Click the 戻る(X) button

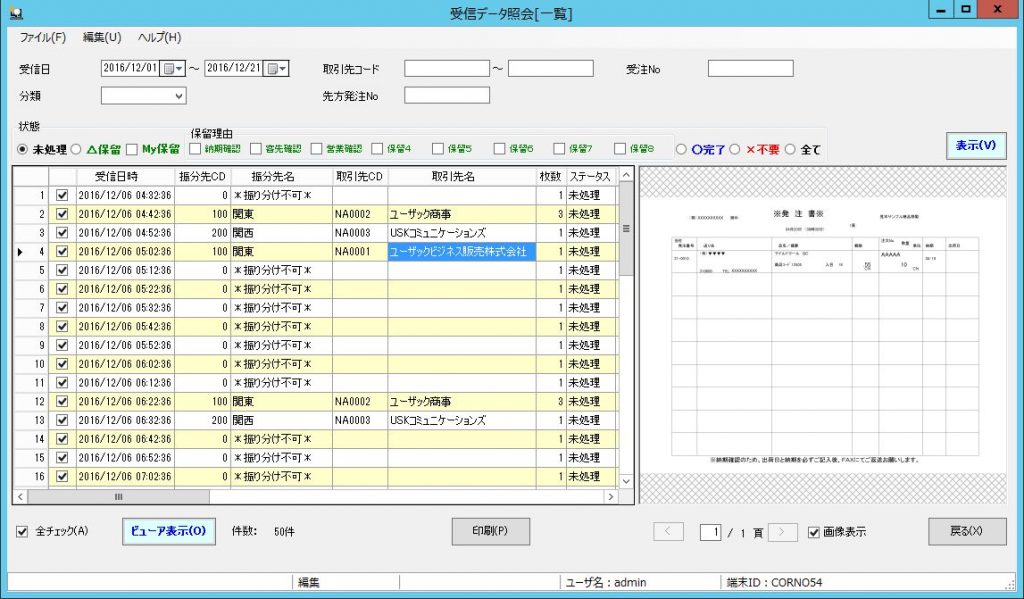(967, 531)
